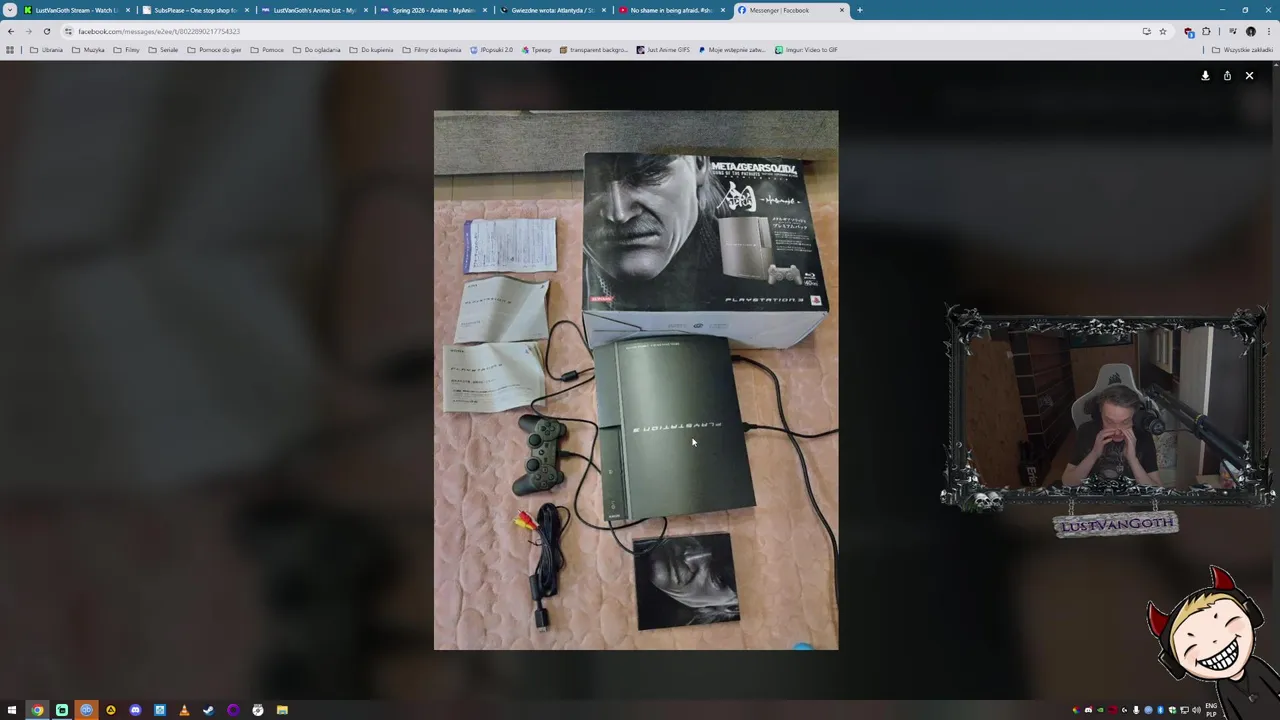Open the Just Anime GIFS bookmark
Image resolution: width=1280 pixels, height=720 pixels.
coord(664,49)
